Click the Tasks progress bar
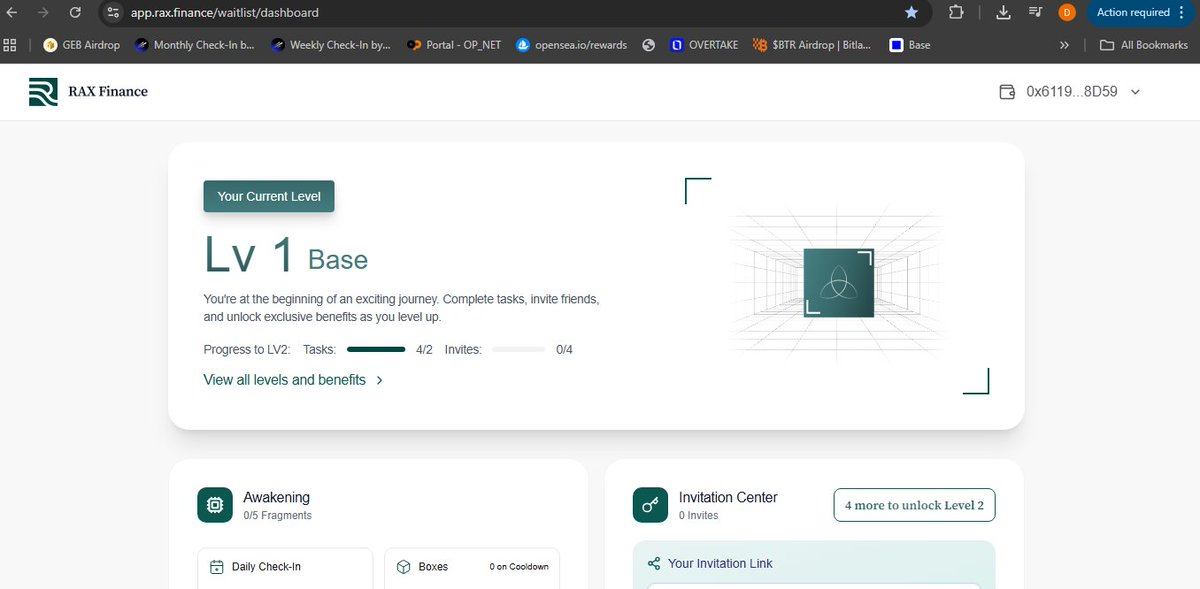The width and height of the screenshot is (1200, 589). pos(376,350)
